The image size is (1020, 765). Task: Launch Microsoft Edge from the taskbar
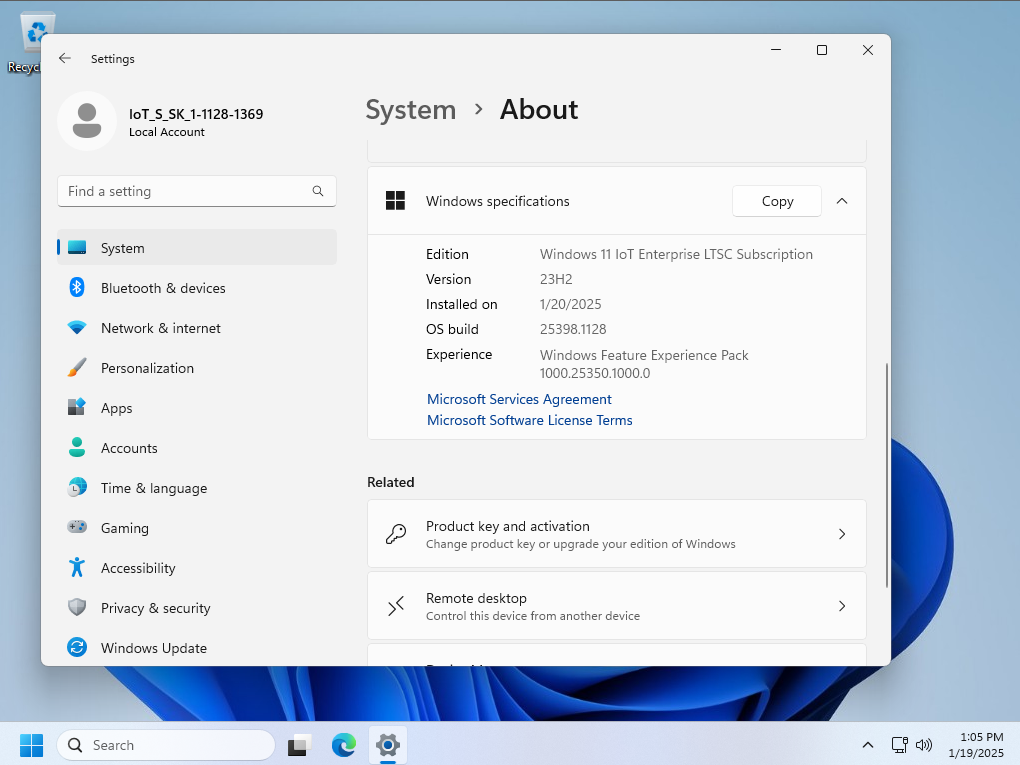(x=343, y=745)
